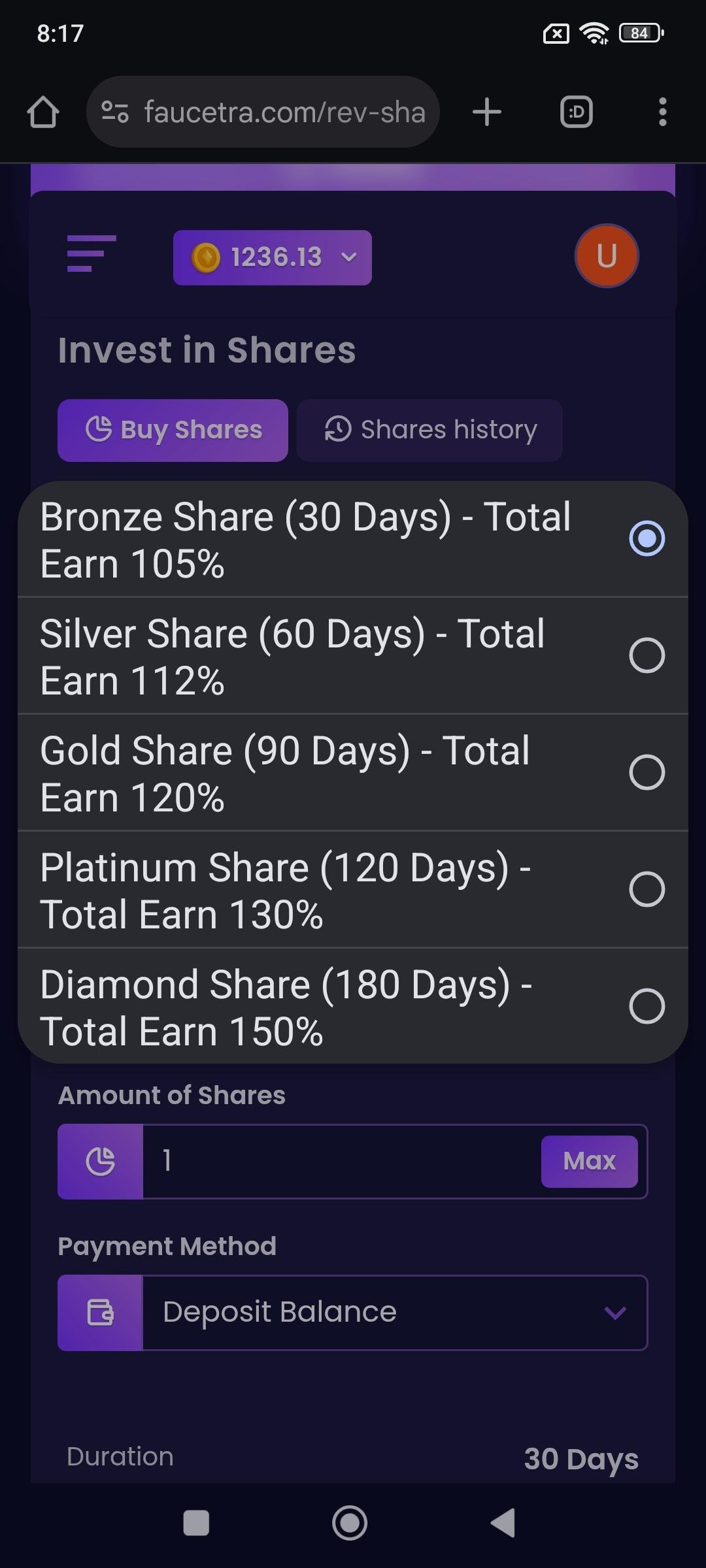The width and height of the screenshot is (706, 1568).
Task: Expand the 1236.13 coin balance dropdown
Action: 273,257
